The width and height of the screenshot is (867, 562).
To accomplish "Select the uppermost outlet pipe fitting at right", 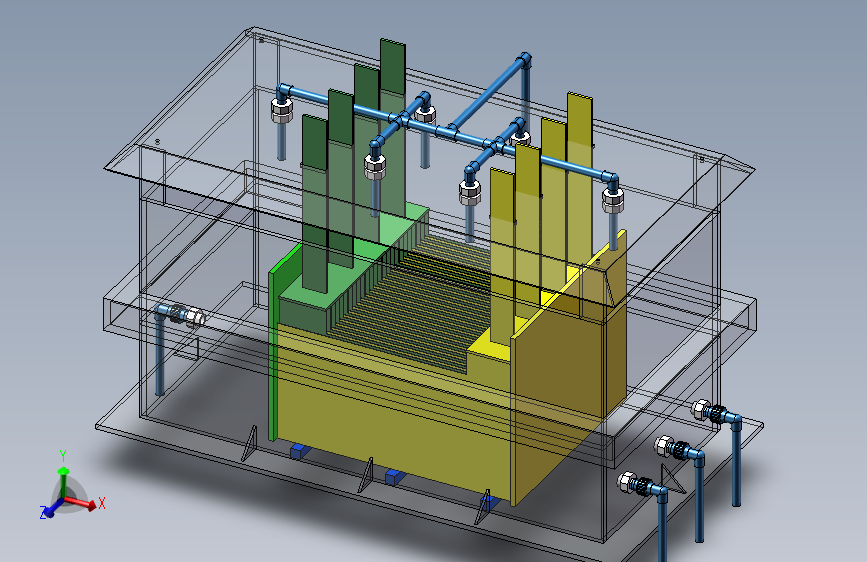I will [716, 413].
